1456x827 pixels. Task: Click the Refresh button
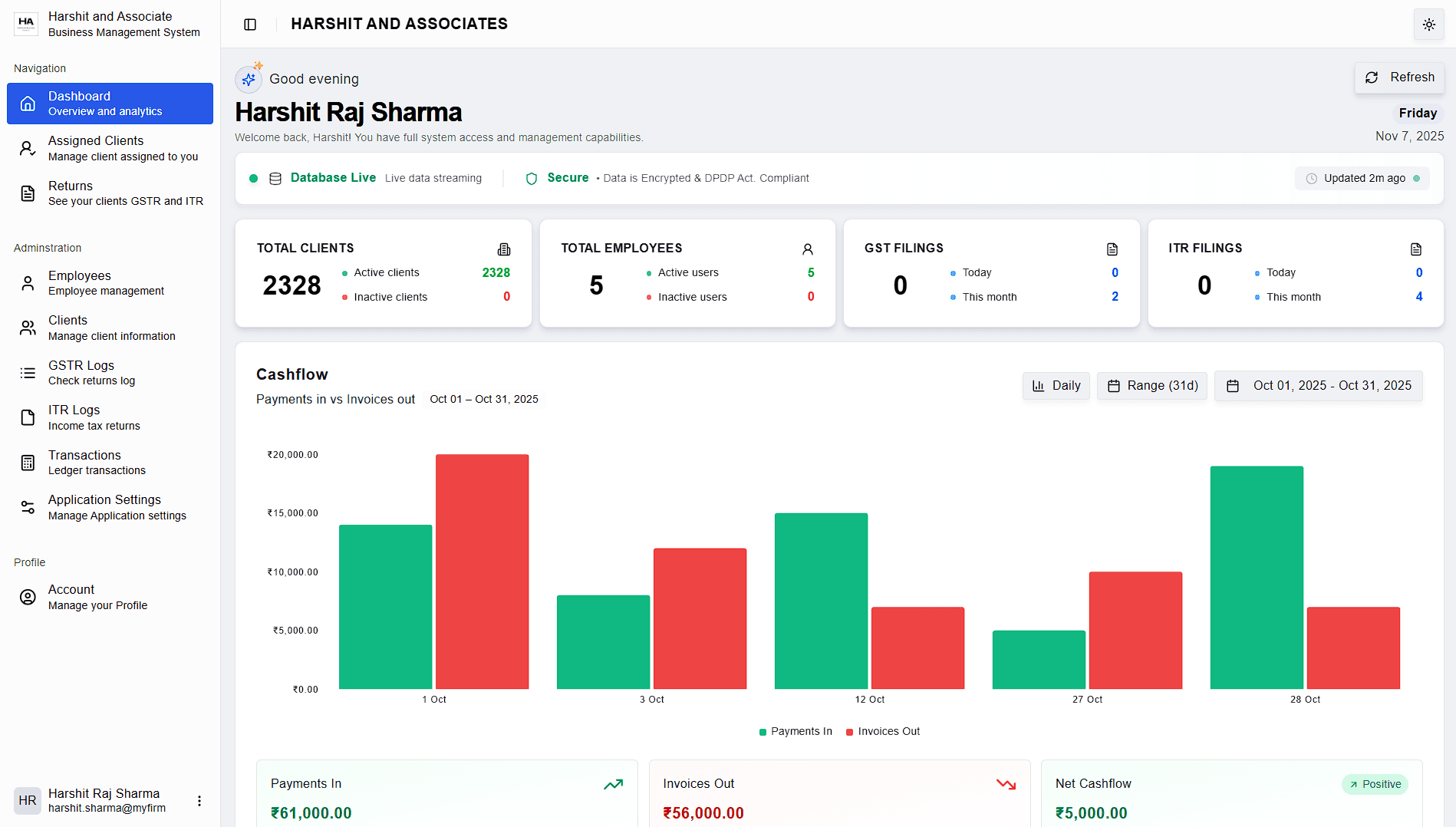pos(1399,77)
